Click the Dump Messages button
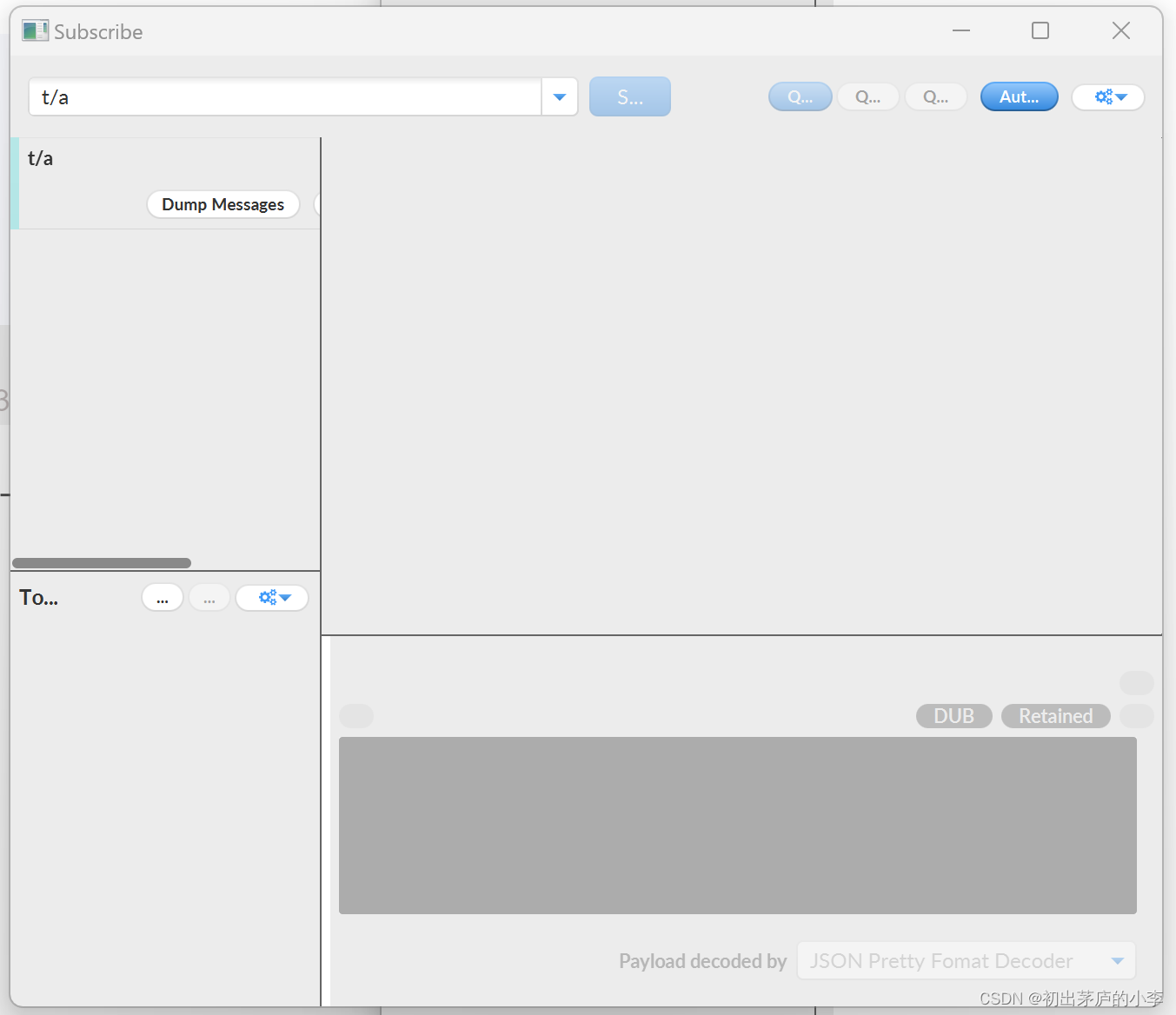Image resolution: width=1176 pixels, height=1015 pixels. [223, 204]
